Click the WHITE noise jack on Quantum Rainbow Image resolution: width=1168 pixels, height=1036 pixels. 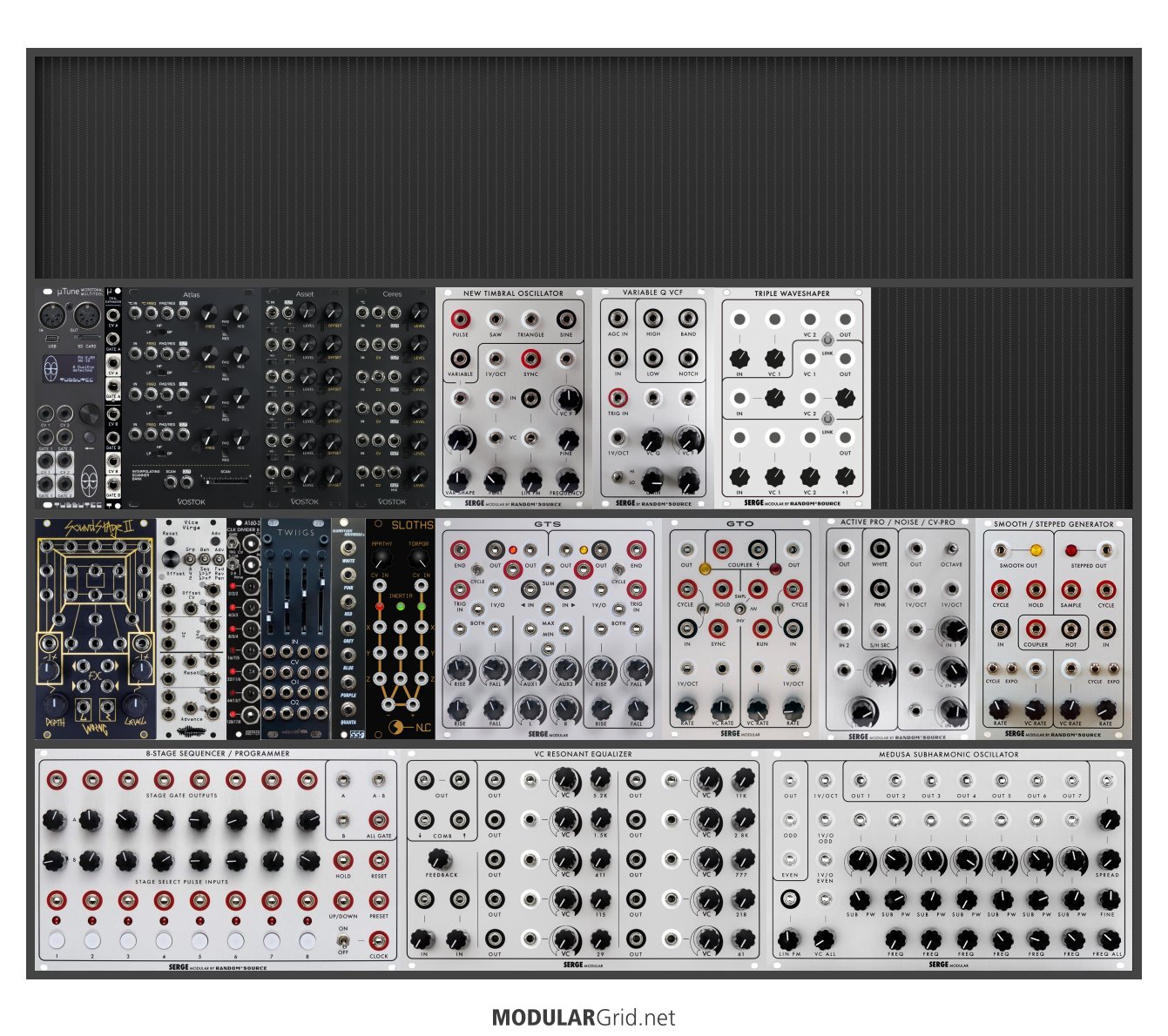point(348,548)
